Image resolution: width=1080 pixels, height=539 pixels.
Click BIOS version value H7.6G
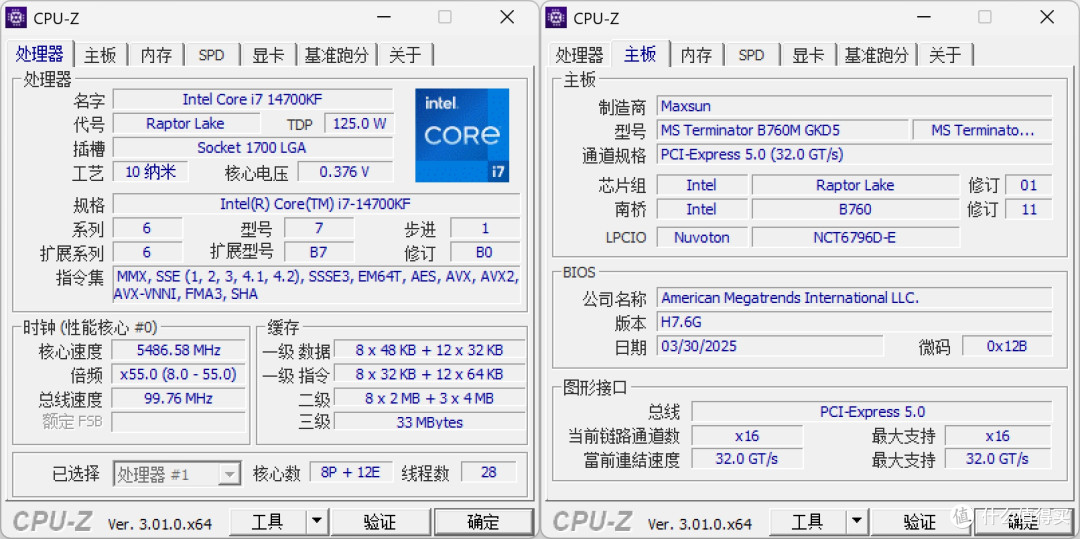(x=854, y=321)
